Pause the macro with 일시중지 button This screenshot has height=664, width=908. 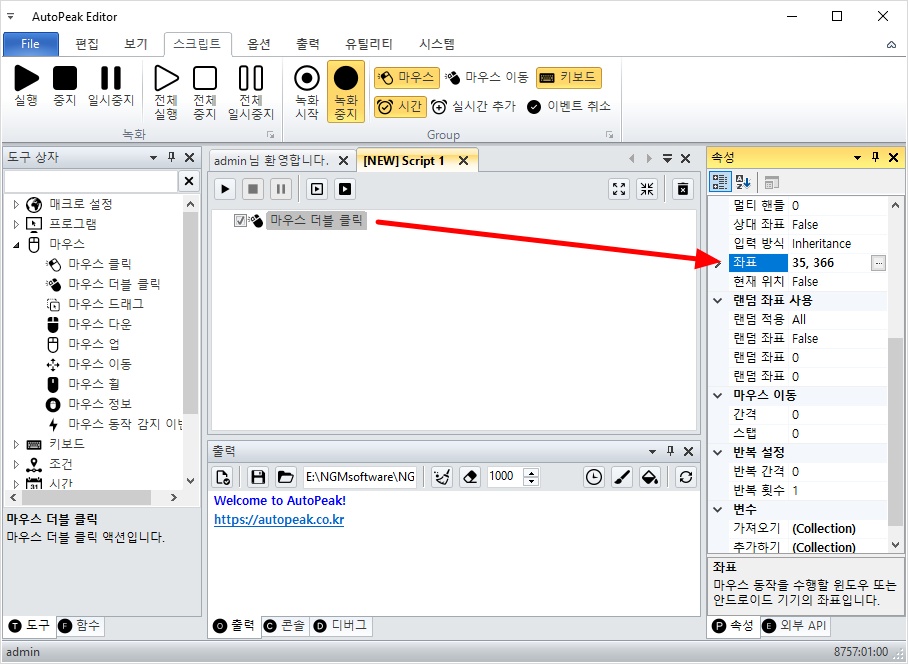point(111,86)
